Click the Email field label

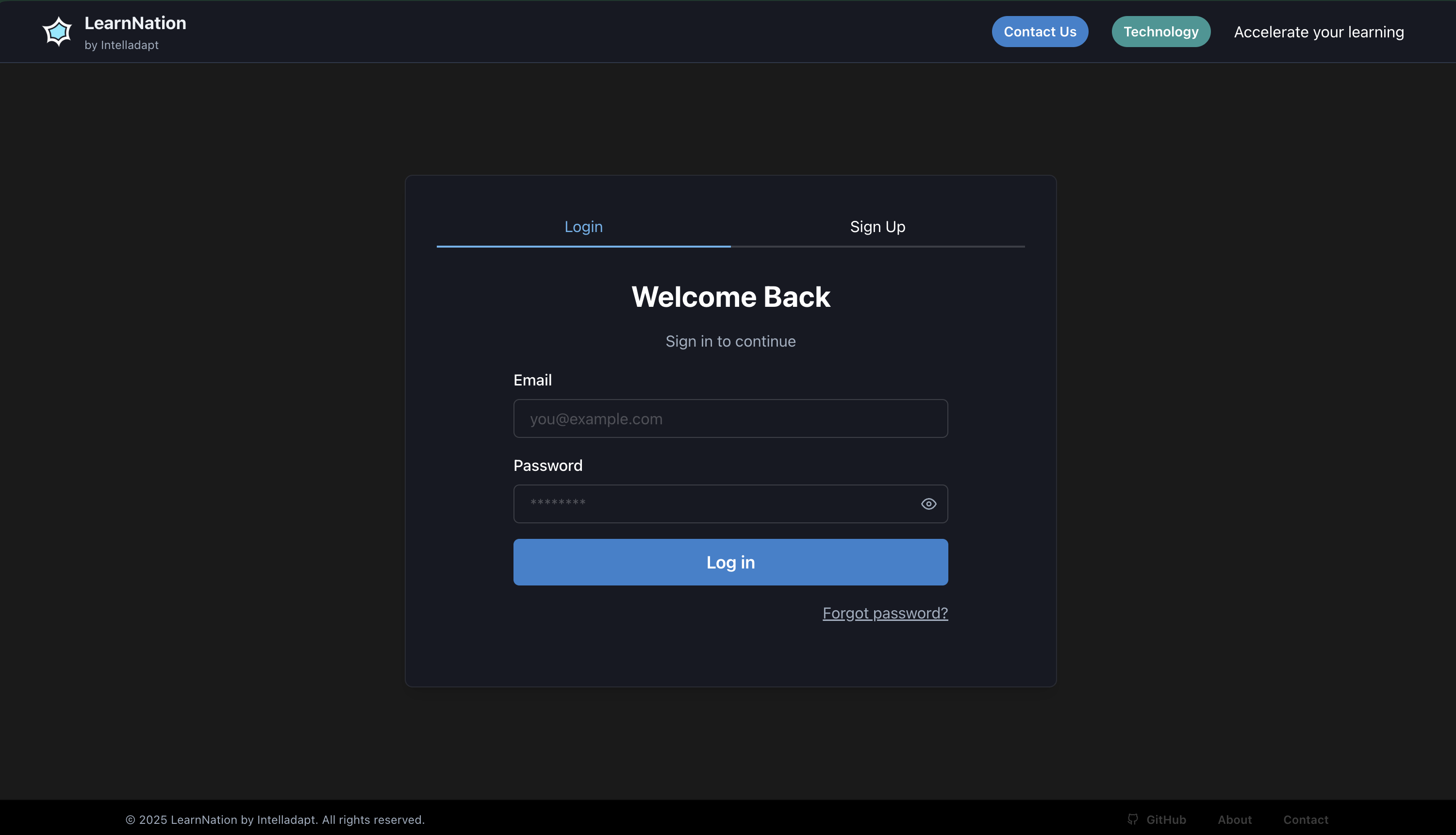pos(532,380)
